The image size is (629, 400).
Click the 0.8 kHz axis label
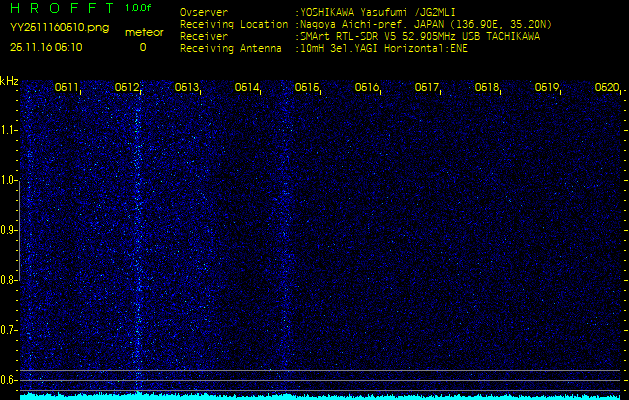(8, 280)
